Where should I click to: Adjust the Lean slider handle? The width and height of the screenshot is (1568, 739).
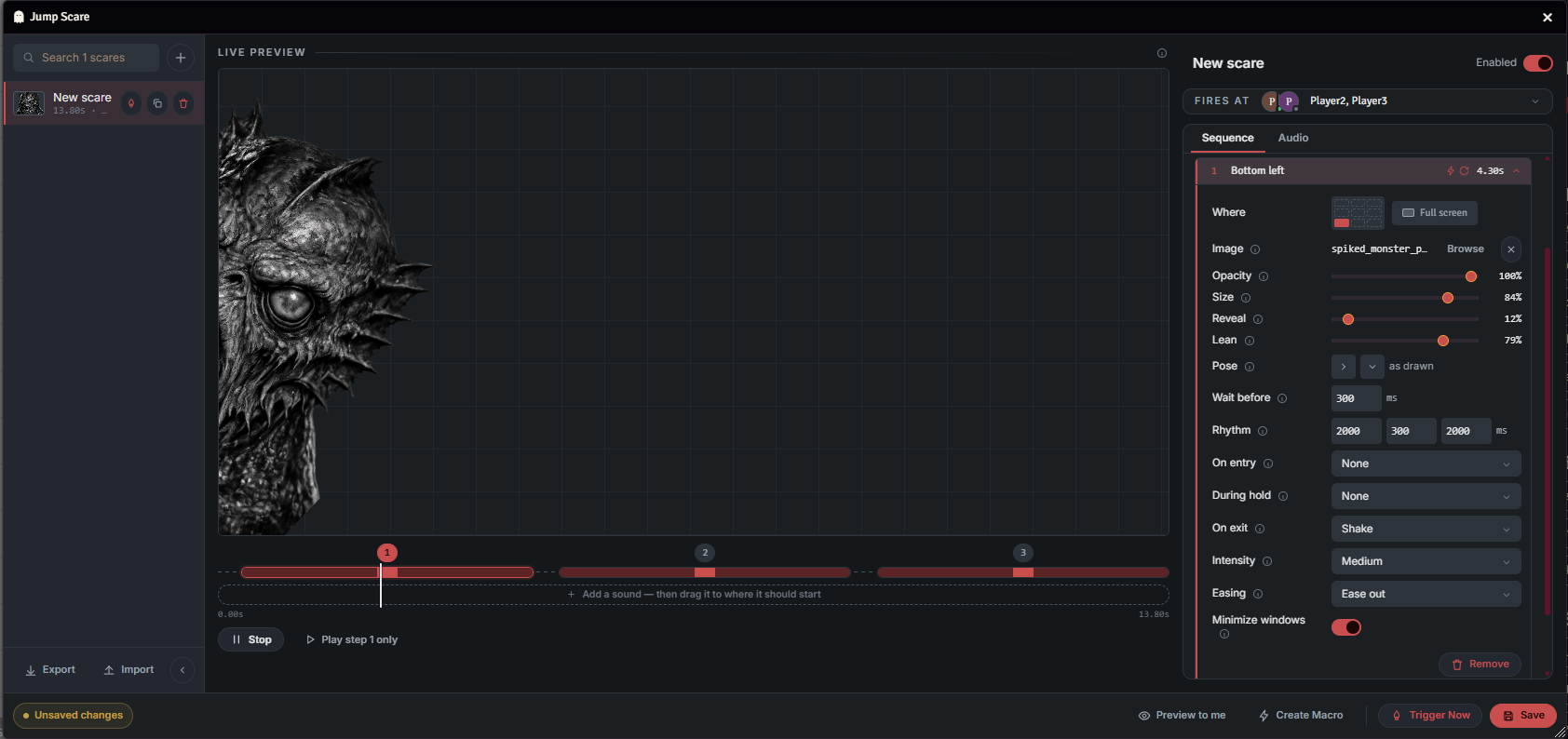1443,341
